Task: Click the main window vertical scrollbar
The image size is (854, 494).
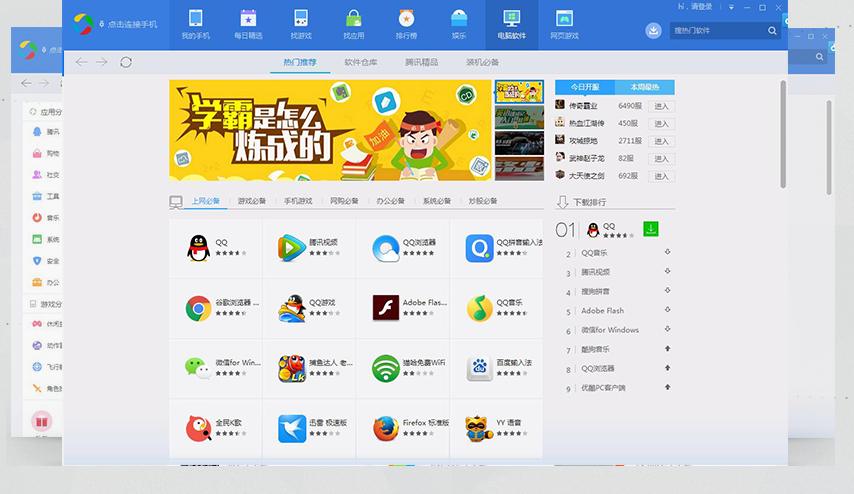Action: (783, 134)
